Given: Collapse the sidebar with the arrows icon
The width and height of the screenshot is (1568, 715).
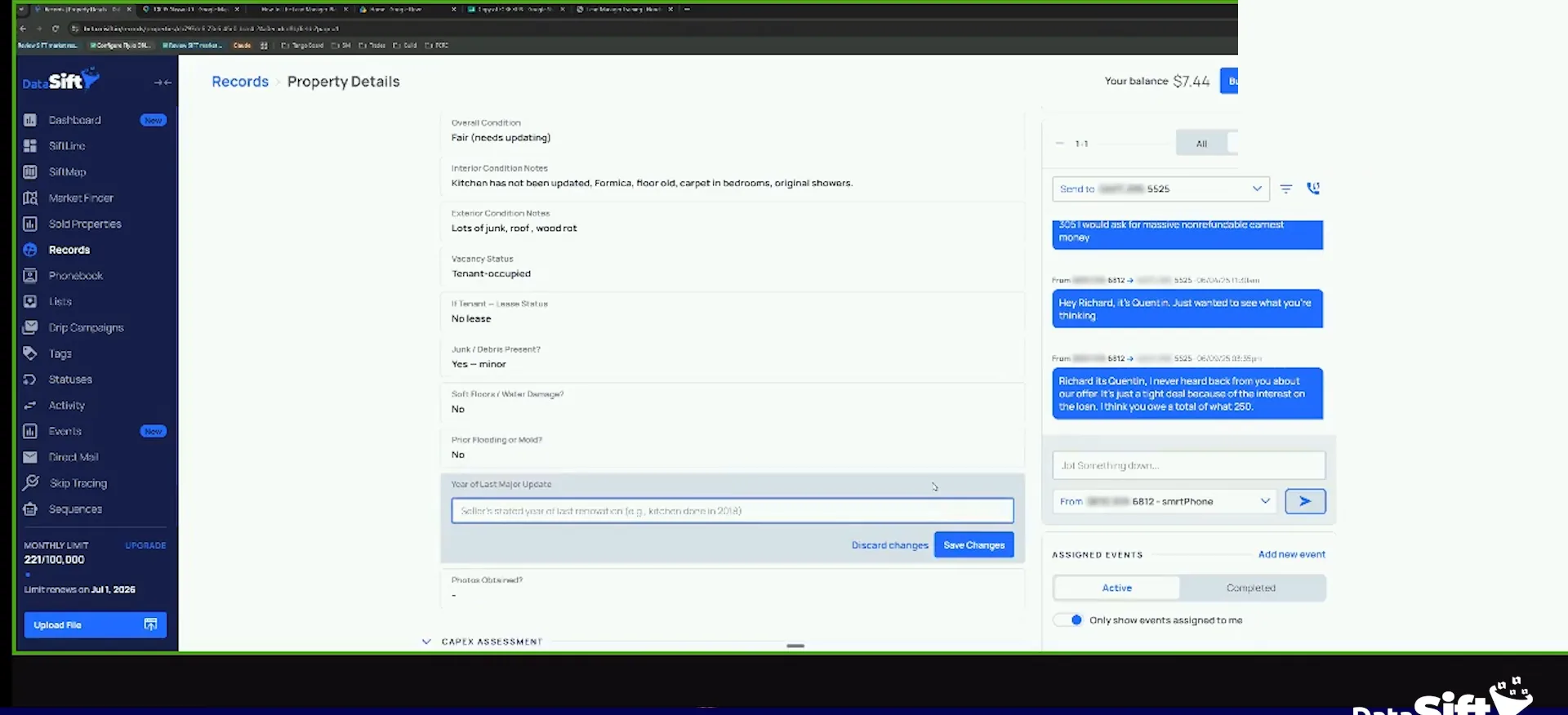Looking at the screenshot, I should pos(163,82).
